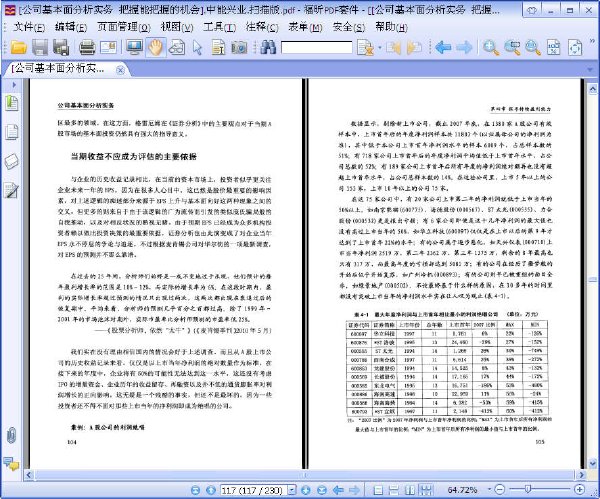Click the actual size 100% page icon
600x499 pixels.
pos(554,48)
